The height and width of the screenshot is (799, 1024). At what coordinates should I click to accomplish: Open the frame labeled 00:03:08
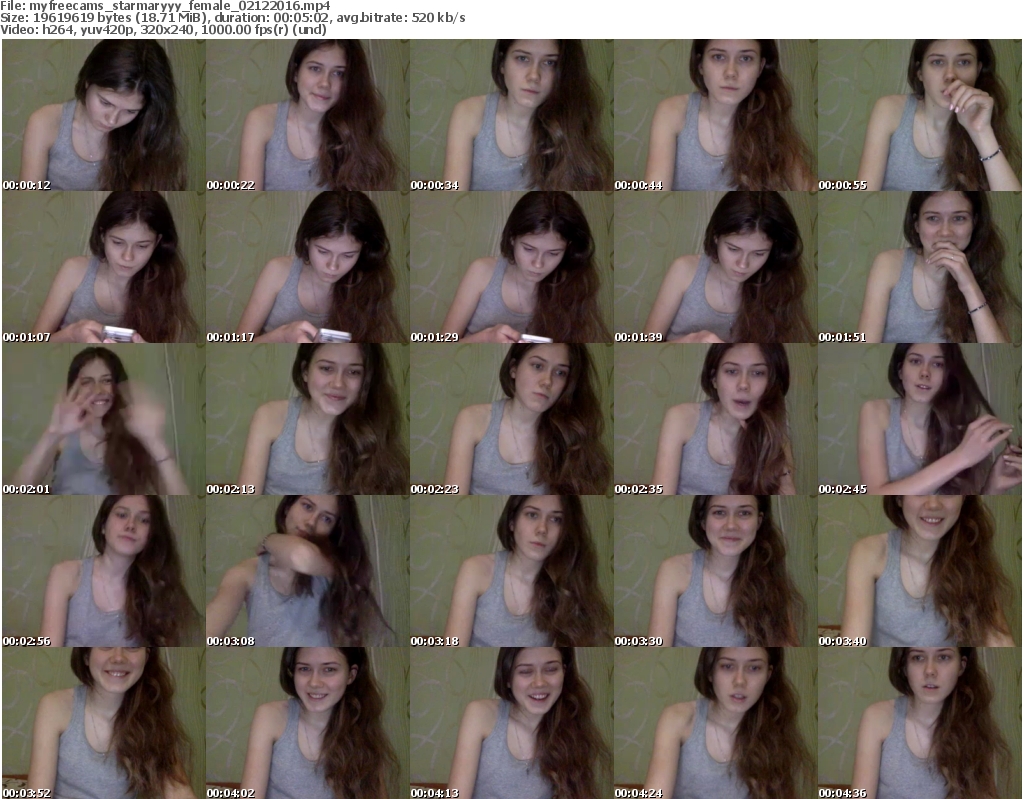pos(307,572)
